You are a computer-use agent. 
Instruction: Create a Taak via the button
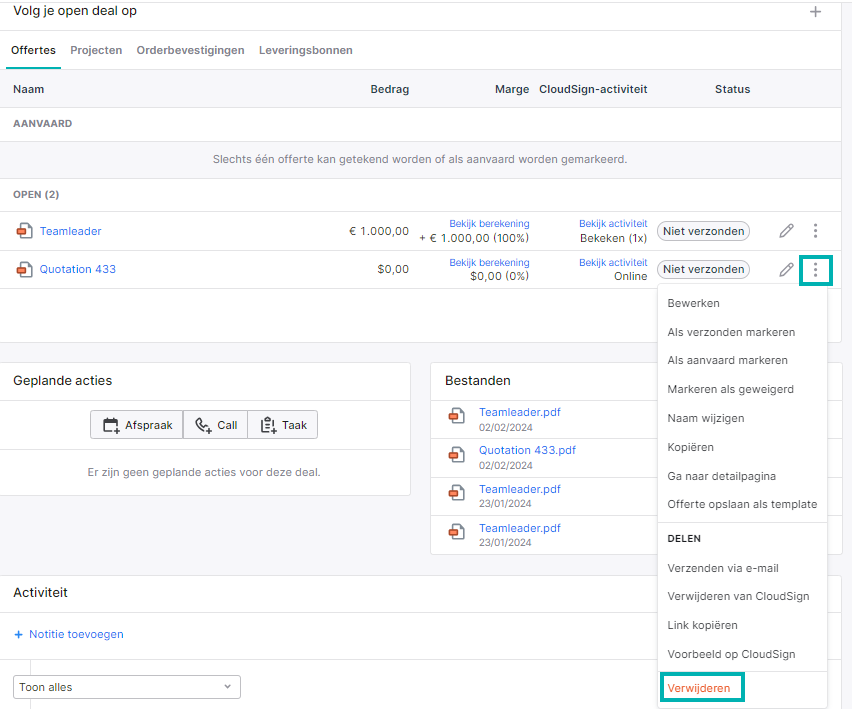[283, 425]
